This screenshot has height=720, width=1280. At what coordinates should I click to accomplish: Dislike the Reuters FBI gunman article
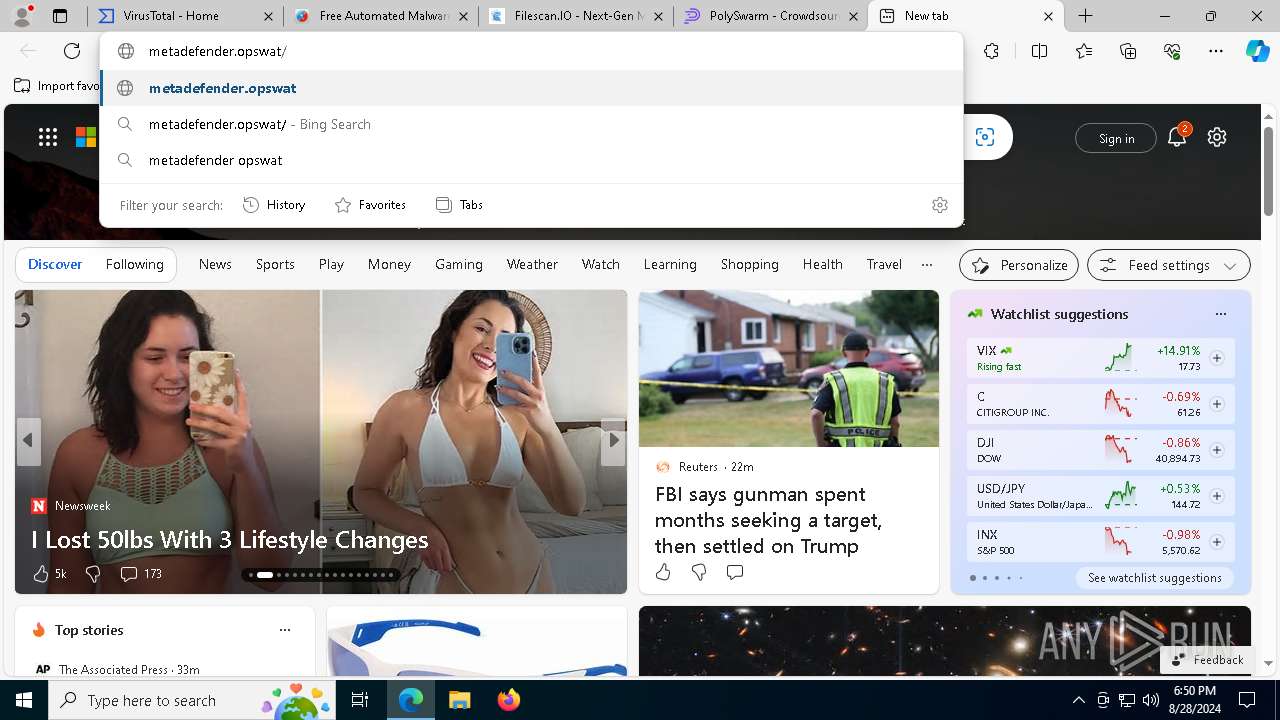tap(699, 572)
